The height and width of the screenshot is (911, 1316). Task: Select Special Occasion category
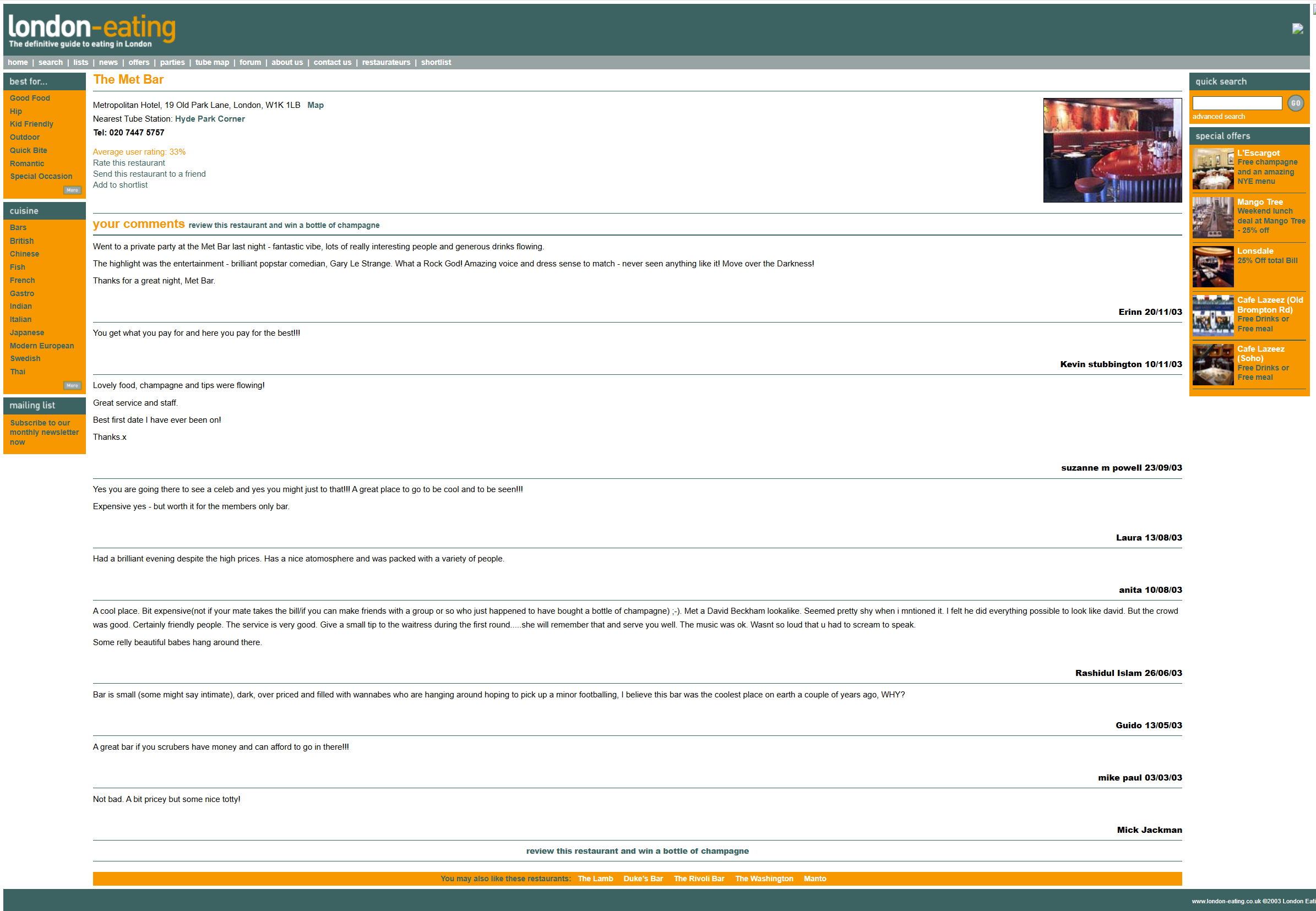pyautogui.click(x=41, y=176)
